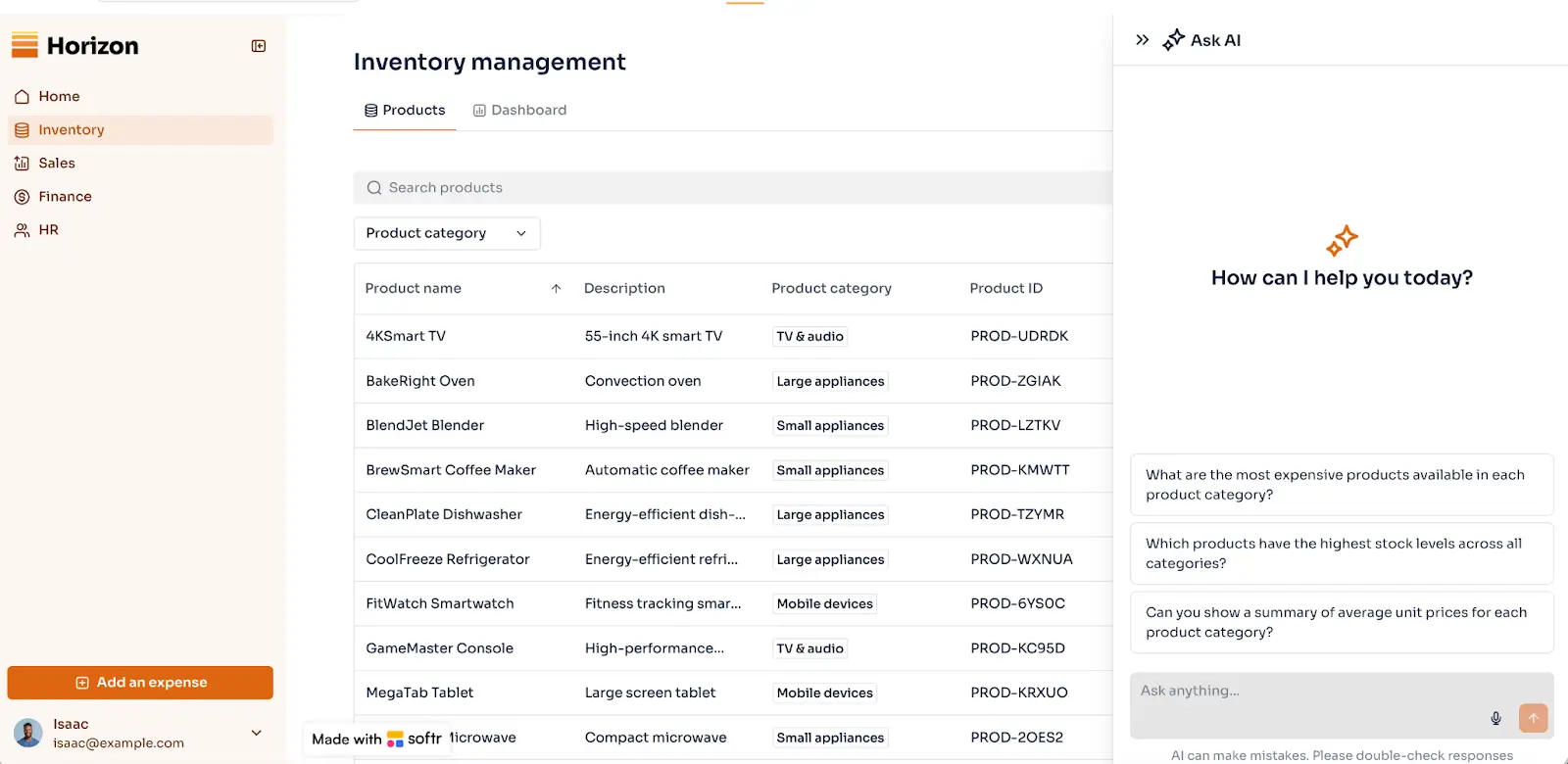1568x764 pixels.
Task: Click the large orange sparkle icon
Action: (1342, 240)
